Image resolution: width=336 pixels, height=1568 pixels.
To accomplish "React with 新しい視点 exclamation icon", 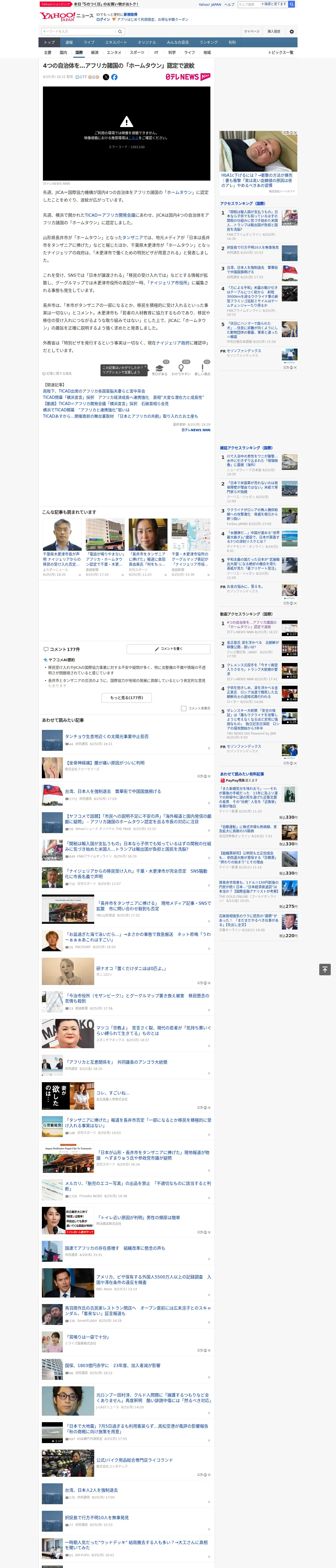I will coord(203,368).
